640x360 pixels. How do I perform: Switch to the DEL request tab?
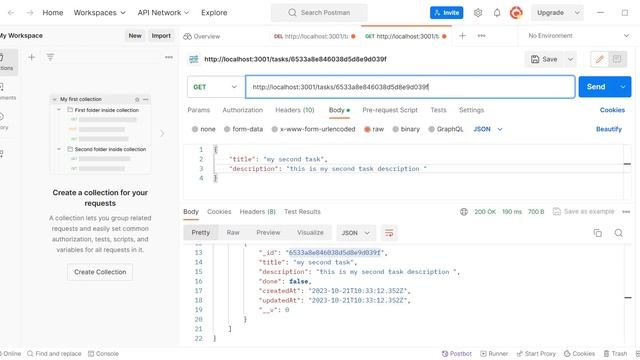click(x=314, y=36)
